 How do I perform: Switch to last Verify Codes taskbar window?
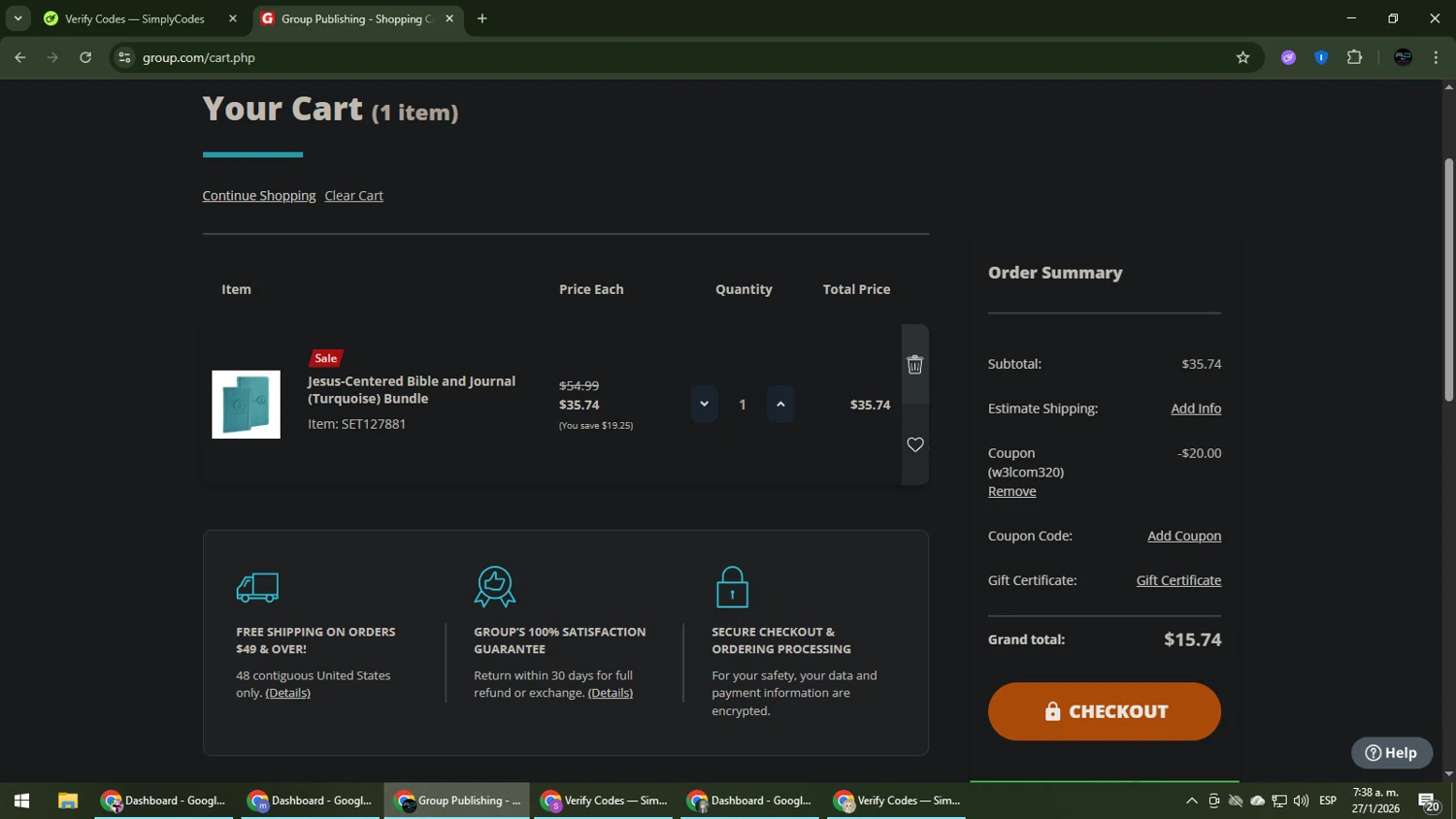(897, 801)
